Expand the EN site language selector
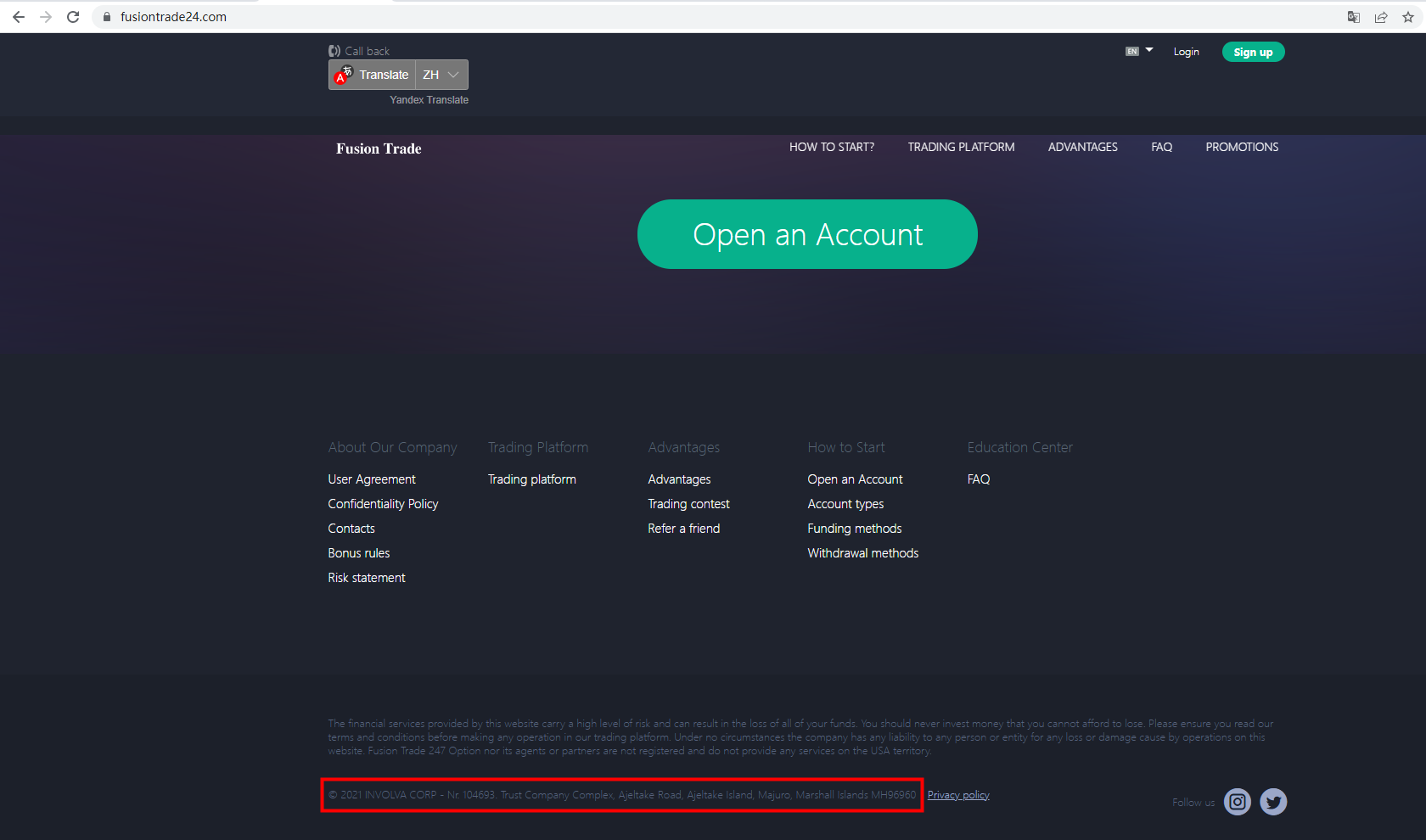 tap(1139, 51)
